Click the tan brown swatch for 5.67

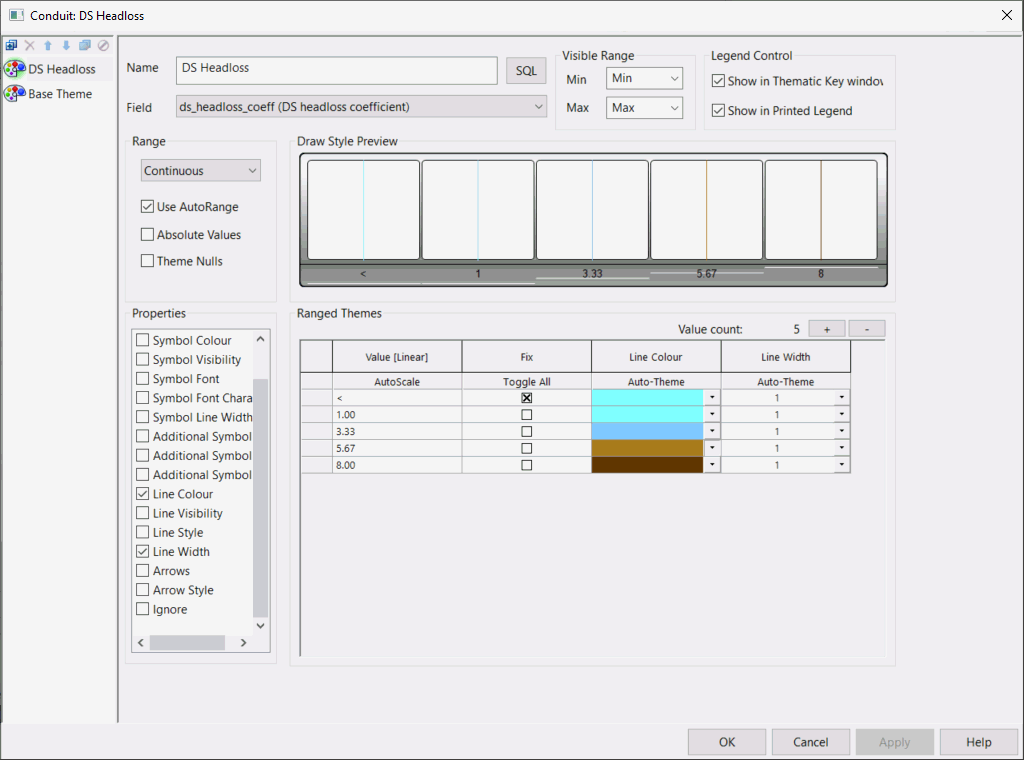647,448
